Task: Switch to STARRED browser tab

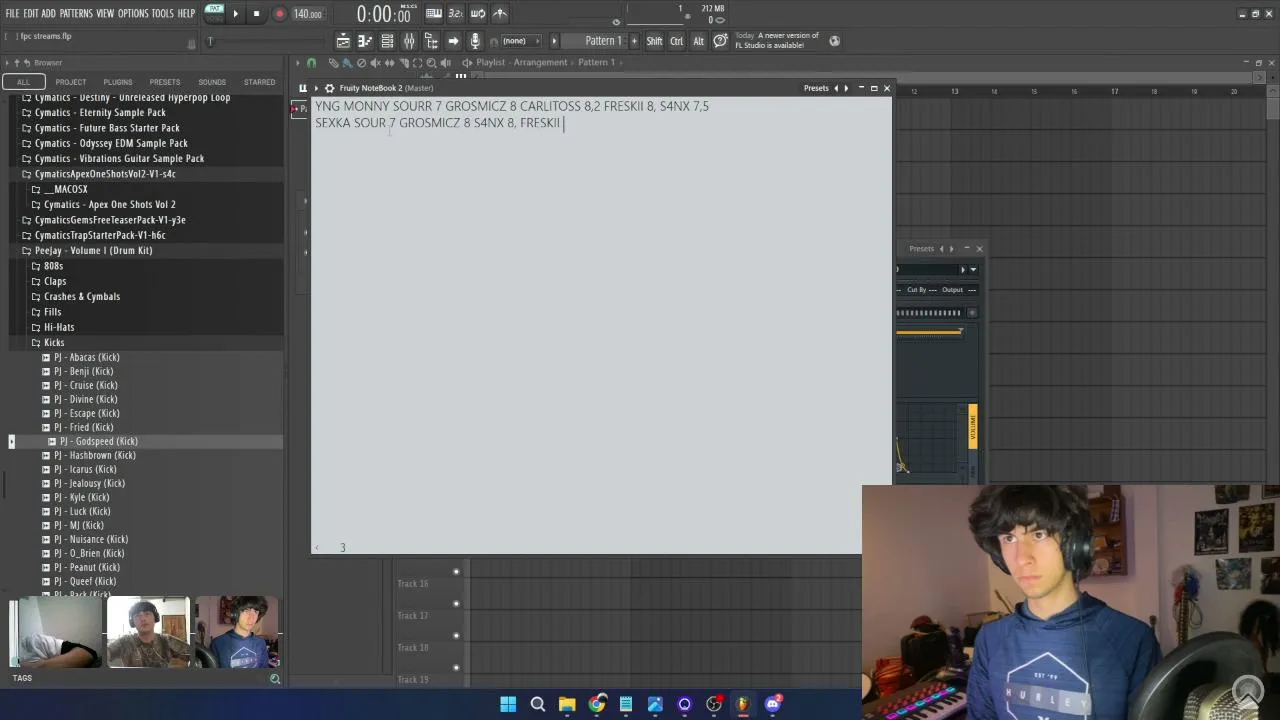Action: tap(259, 82)
